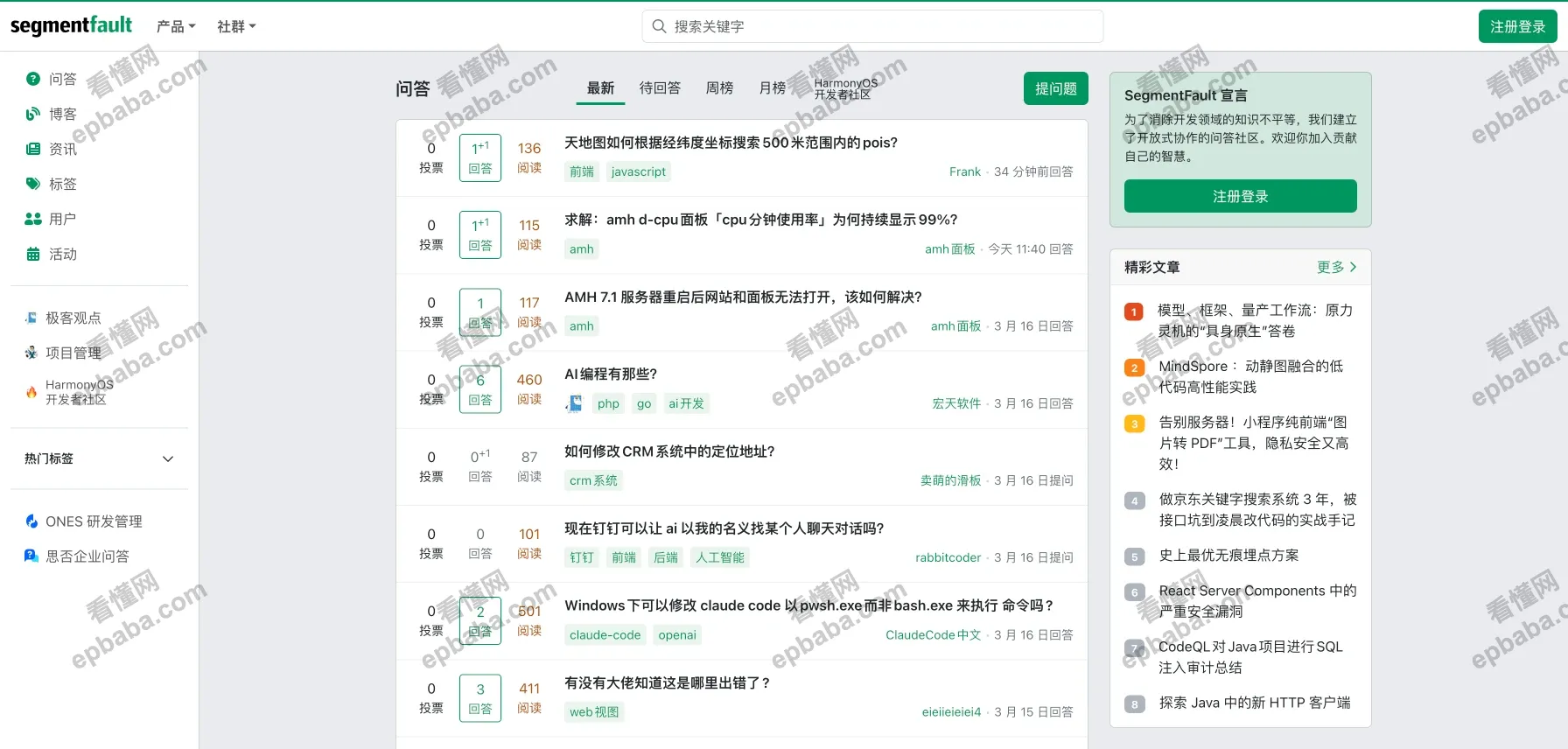Open 有没有大佬知道这是哪里出错了 question
This screenshot has height=749, width=1568.
pos(667,682)
